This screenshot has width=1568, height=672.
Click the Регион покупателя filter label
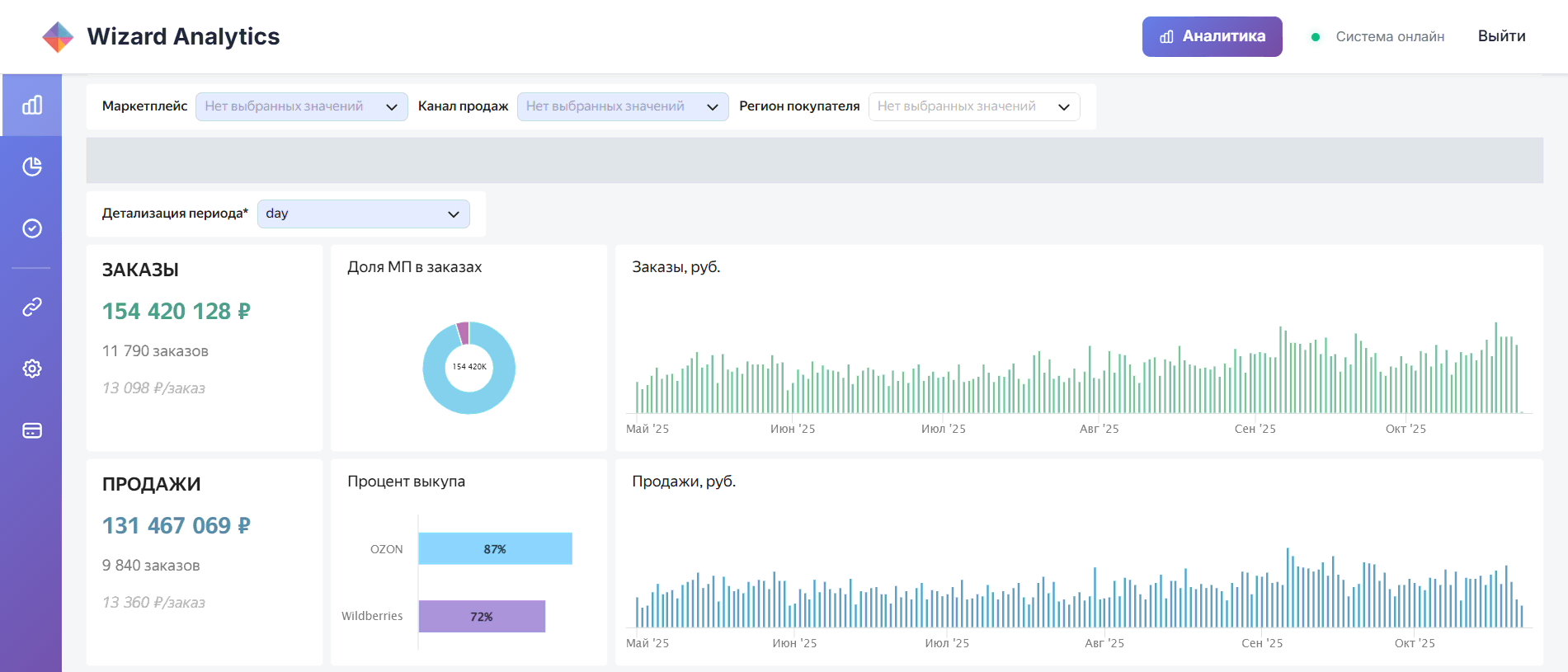pyautogui.click(x=799, y=106)
